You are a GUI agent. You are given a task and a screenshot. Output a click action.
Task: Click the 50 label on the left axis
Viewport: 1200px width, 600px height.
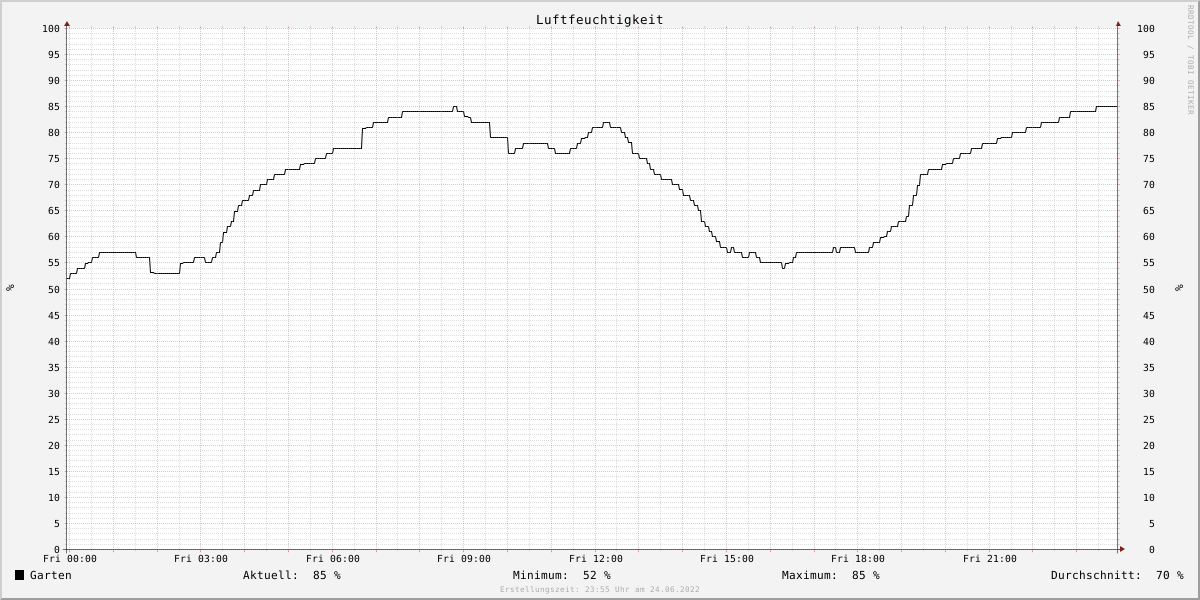pos(54,290)
